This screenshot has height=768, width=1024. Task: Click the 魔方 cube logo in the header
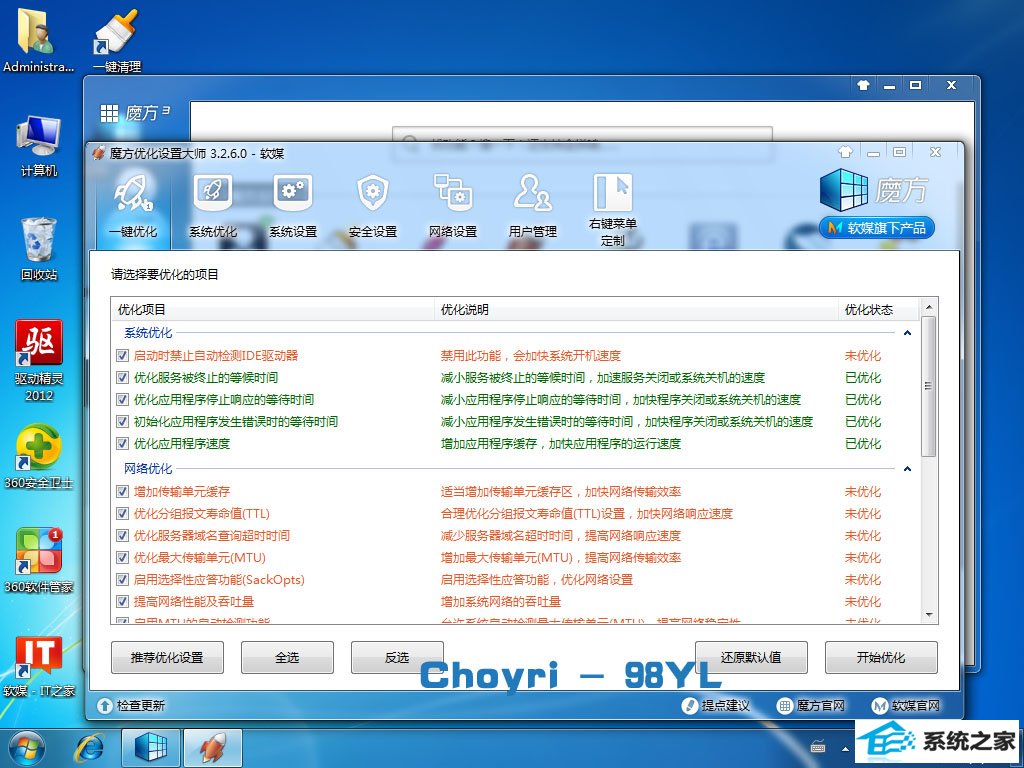[x=844, y=190]
